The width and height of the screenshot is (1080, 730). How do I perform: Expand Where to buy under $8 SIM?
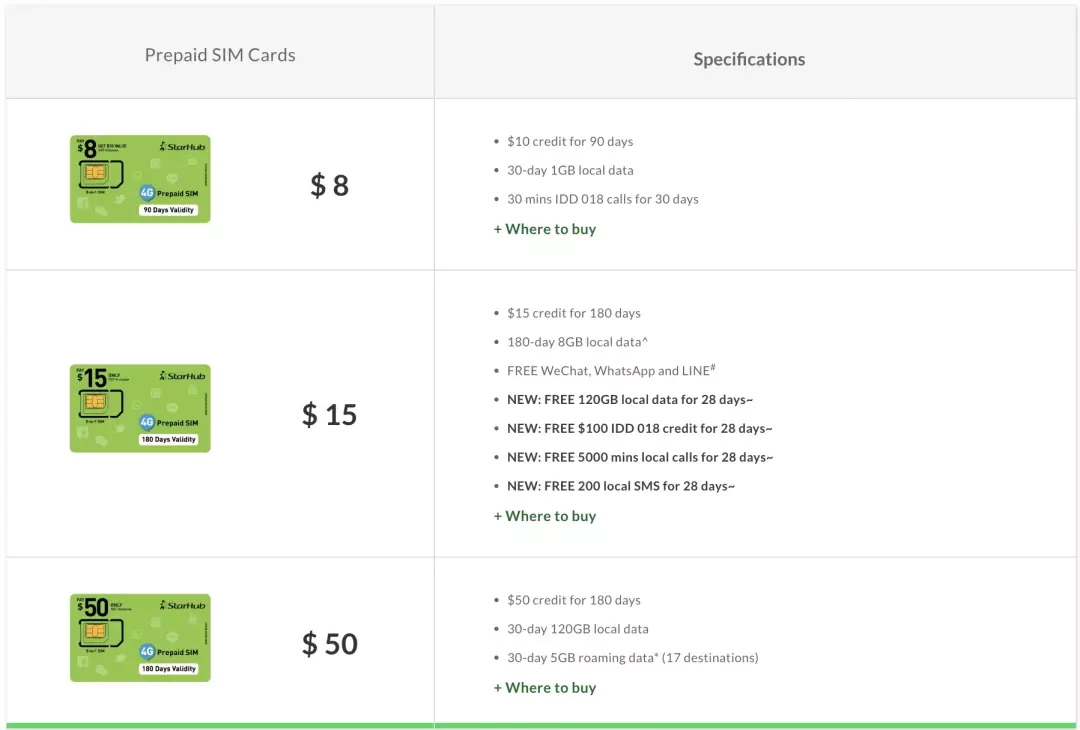click(545, 229)
